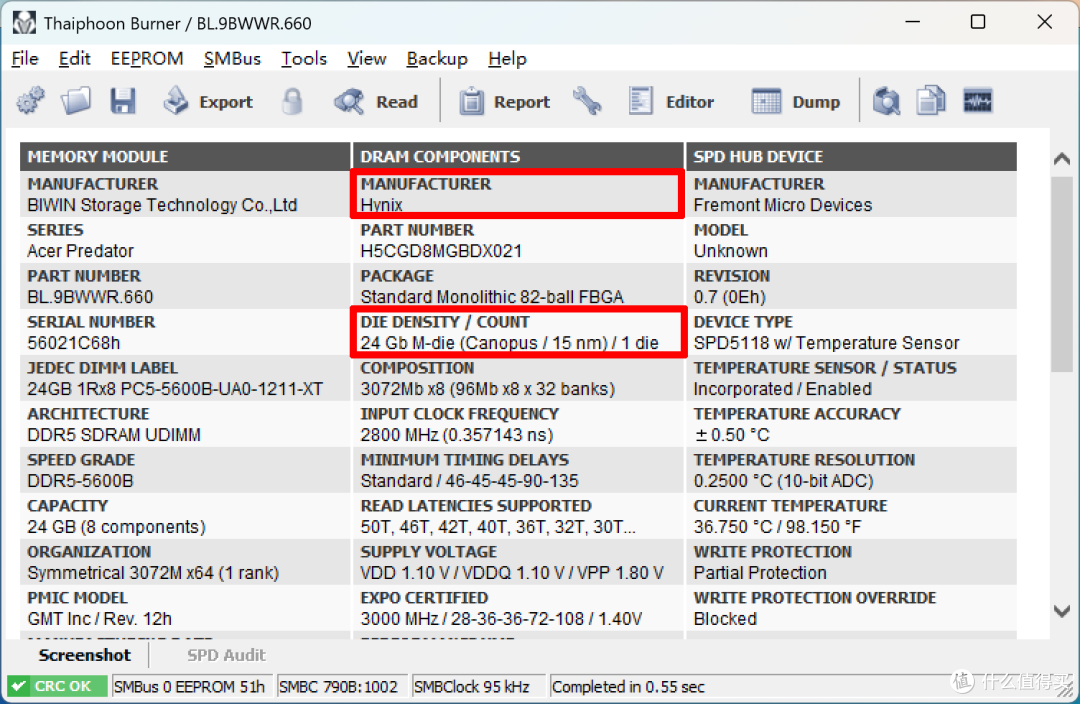The height and width of the screenshot is (704, 1080).
Task: Select timing delays 46-45-45-90-135 value
Action: 470,482
